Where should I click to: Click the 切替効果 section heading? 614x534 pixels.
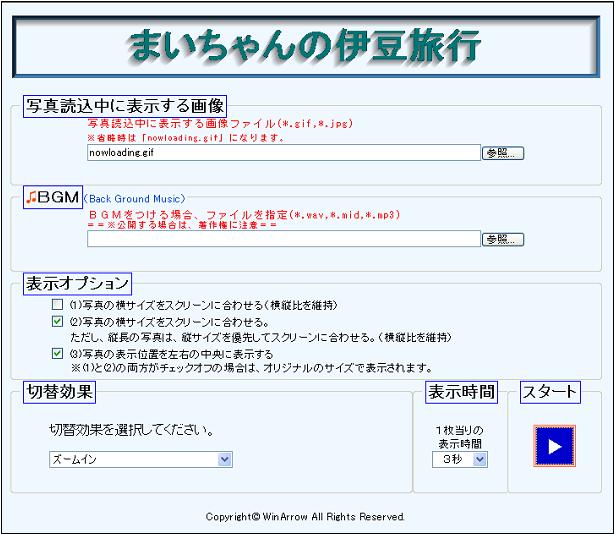[x=60, y=391]
